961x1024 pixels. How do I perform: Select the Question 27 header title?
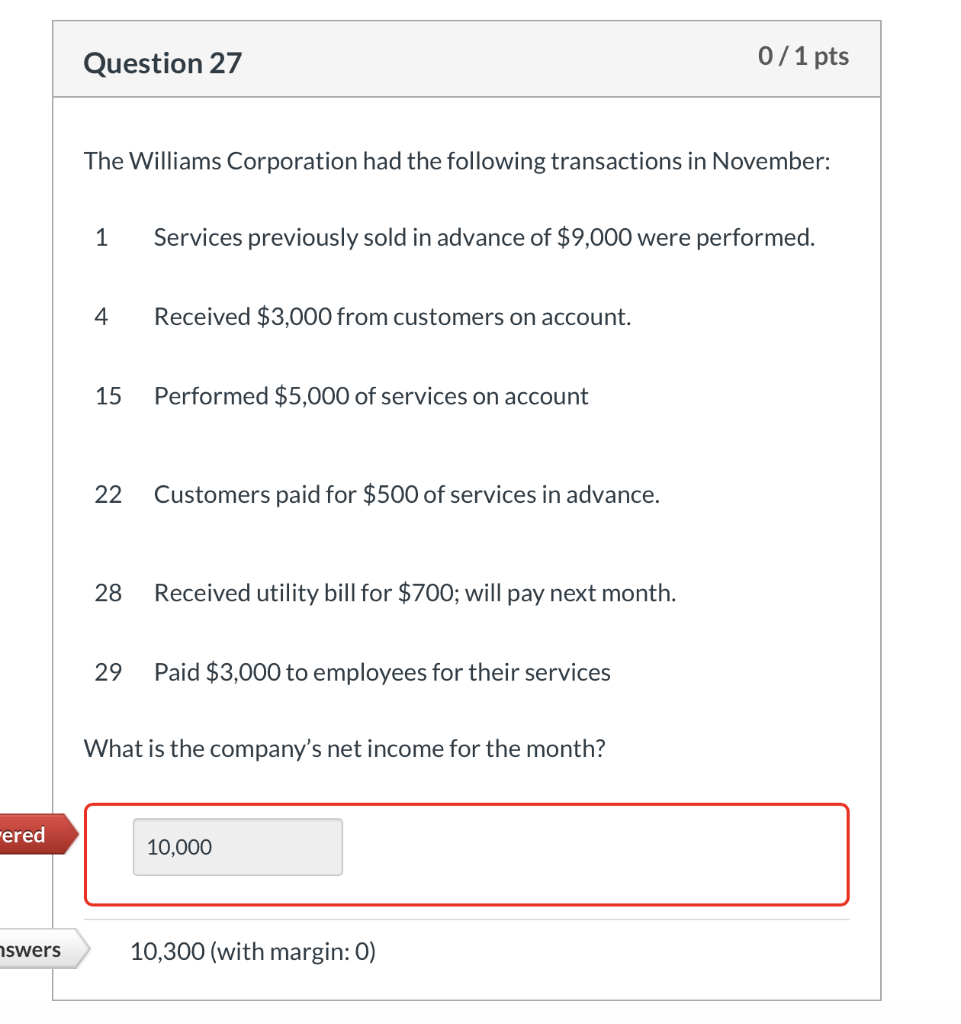[161, 62]
